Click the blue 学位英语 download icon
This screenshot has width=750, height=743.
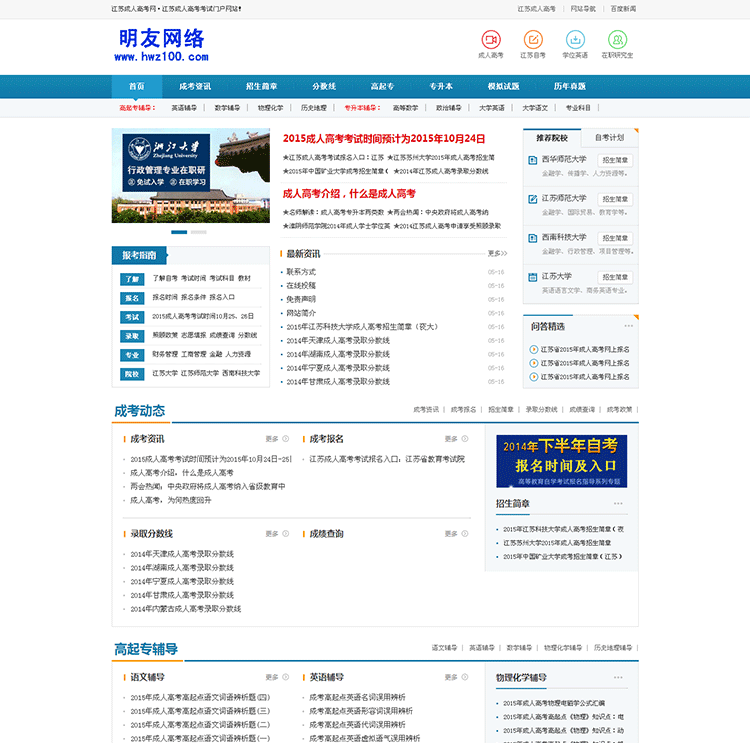click(x=575, y=39)
